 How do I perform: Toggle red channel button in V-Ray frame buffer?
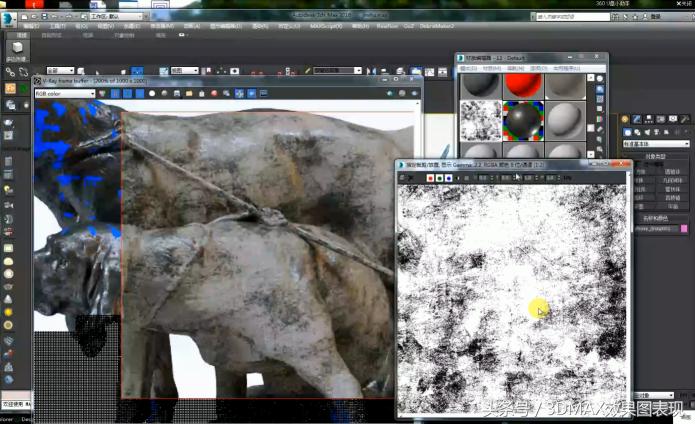(115, 93)
